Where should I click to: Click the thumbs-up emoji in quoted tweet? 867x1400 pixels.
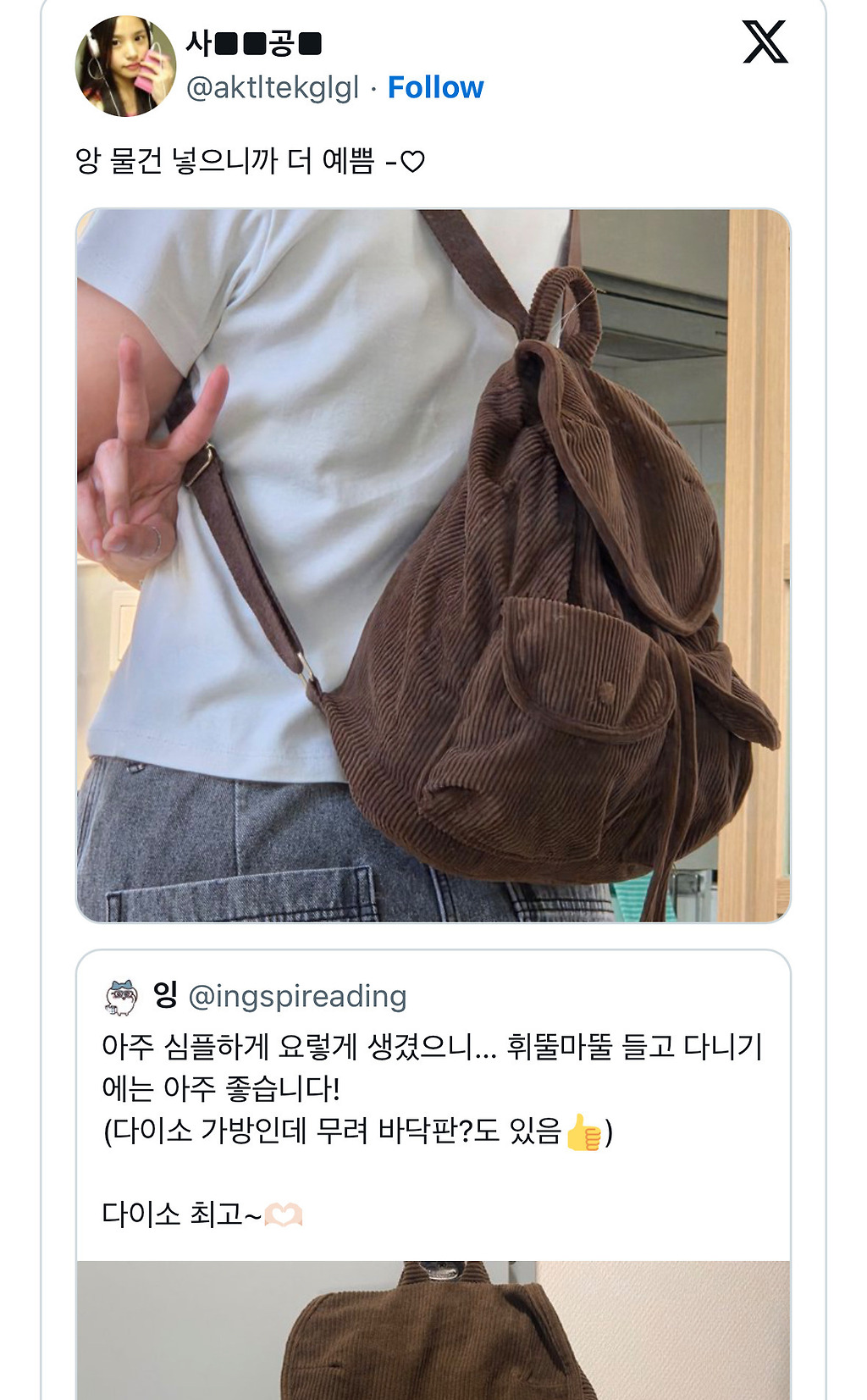click(583, 1132)
